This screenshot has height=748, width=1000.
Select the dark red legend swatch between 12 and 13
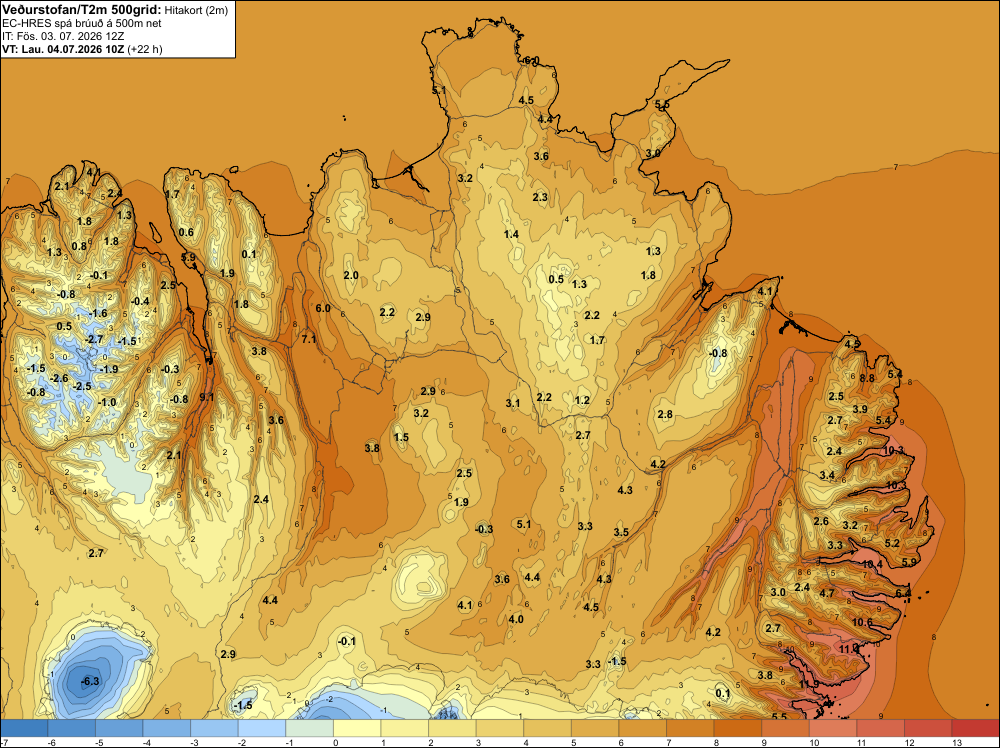[929, 728]
